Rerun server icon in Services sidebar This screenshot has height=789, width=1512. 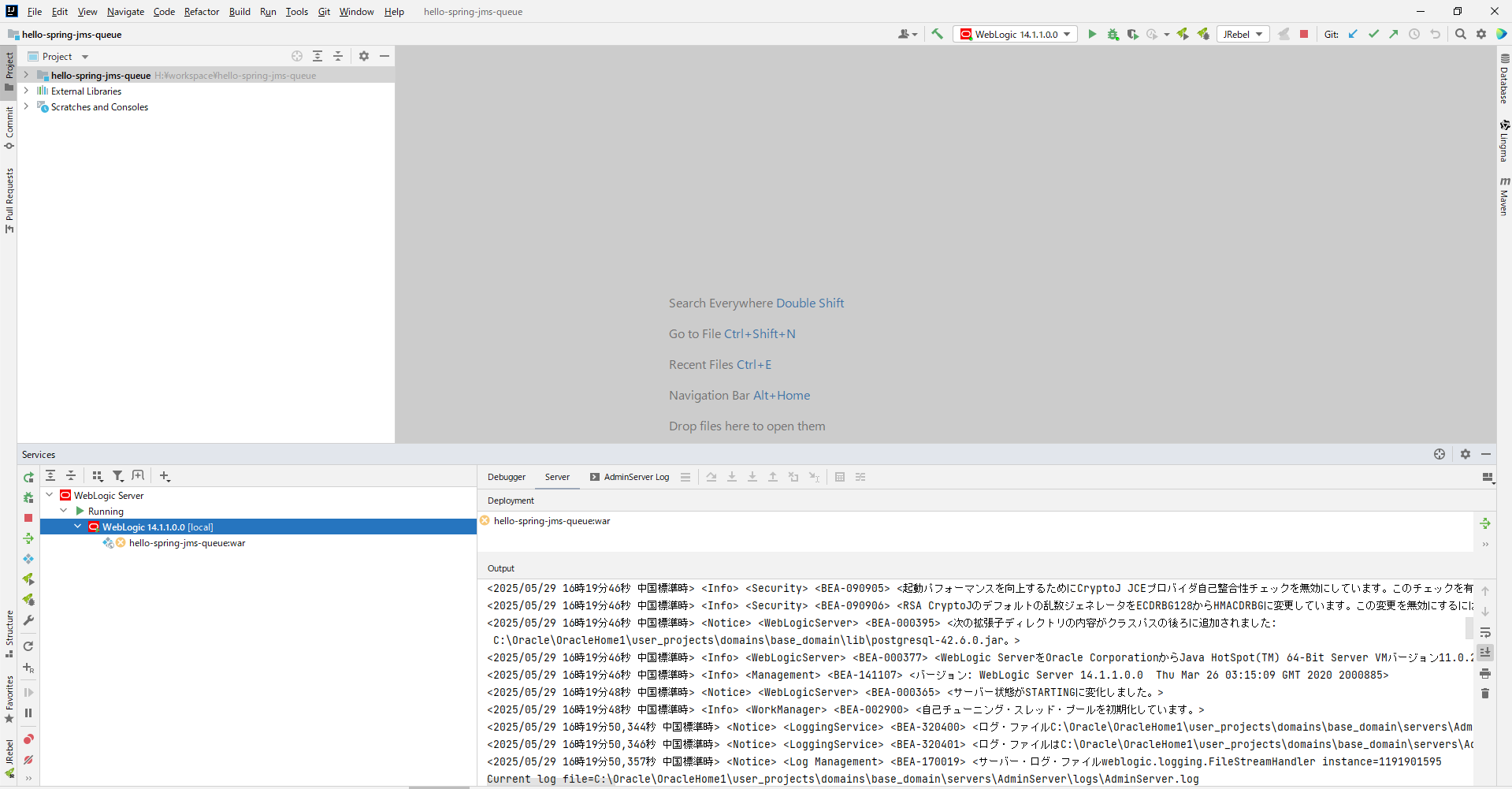point(28,477)
